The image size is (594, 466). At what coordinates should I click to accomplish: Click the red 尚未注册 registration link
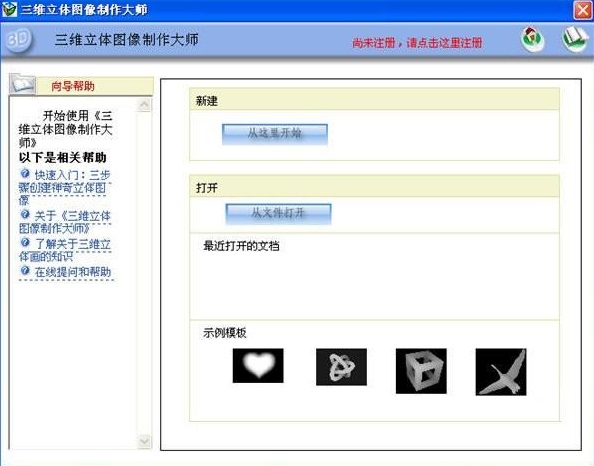tap(417, 43)
